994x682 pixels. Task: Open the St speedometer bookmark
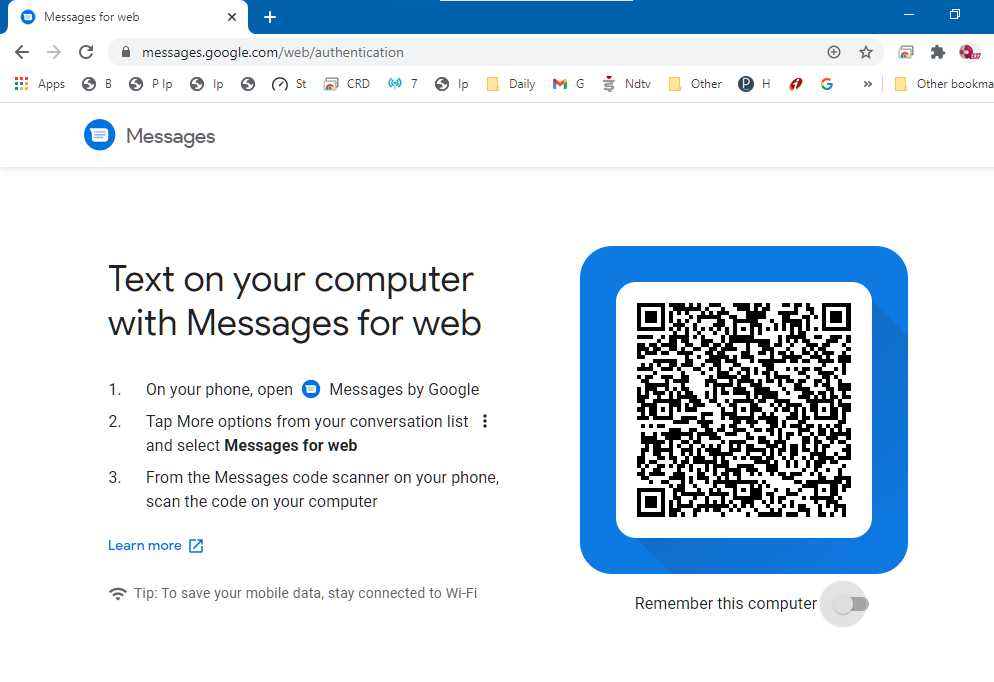point(289,84)
